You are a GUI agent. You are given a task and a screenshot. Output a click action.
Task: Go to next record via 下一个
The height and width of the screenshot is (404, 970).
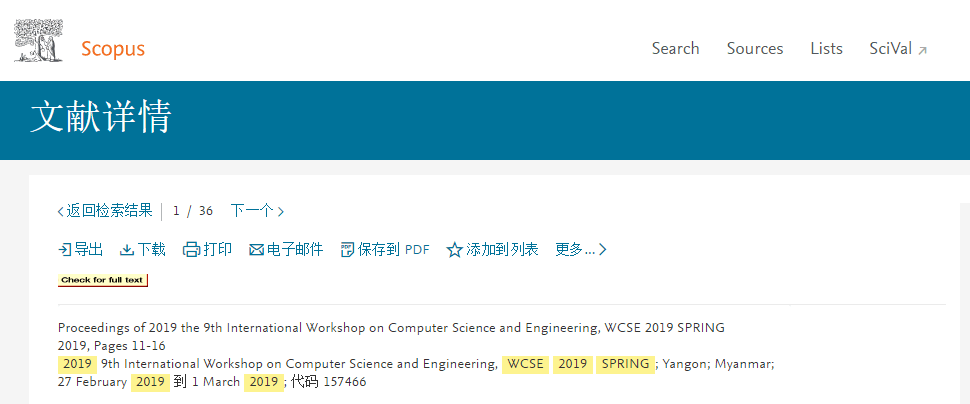257,211
